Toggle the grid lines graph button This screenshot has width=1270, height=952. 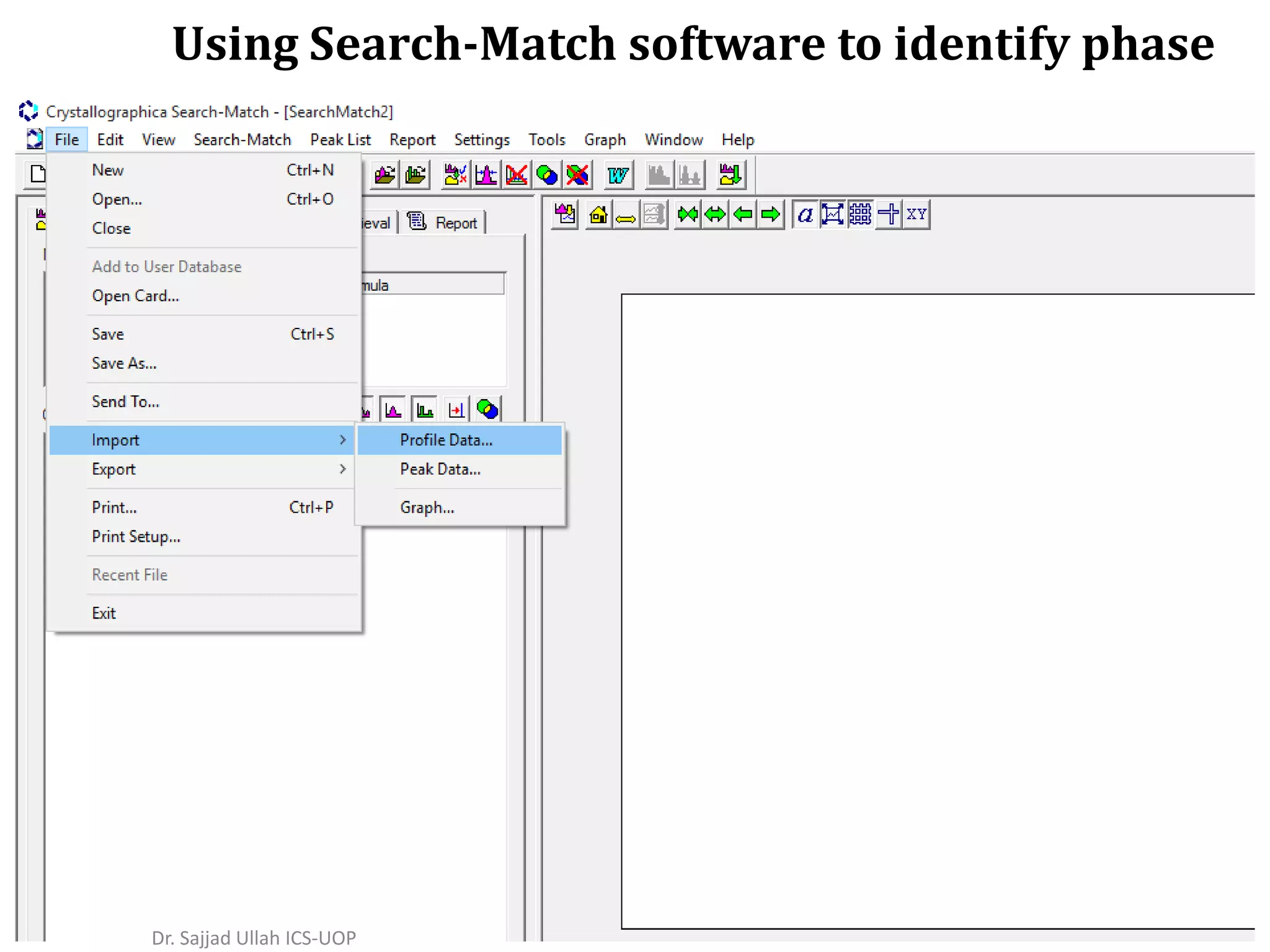(x=861, y=215)
